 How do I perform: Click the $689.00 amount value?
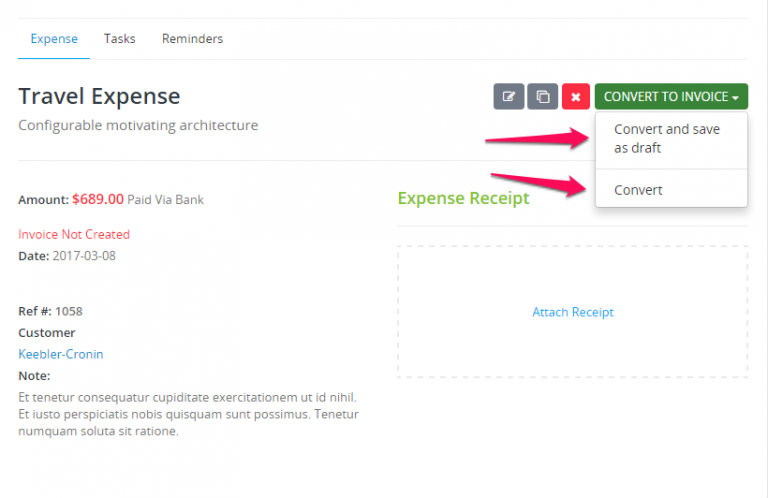coord(98,199)
